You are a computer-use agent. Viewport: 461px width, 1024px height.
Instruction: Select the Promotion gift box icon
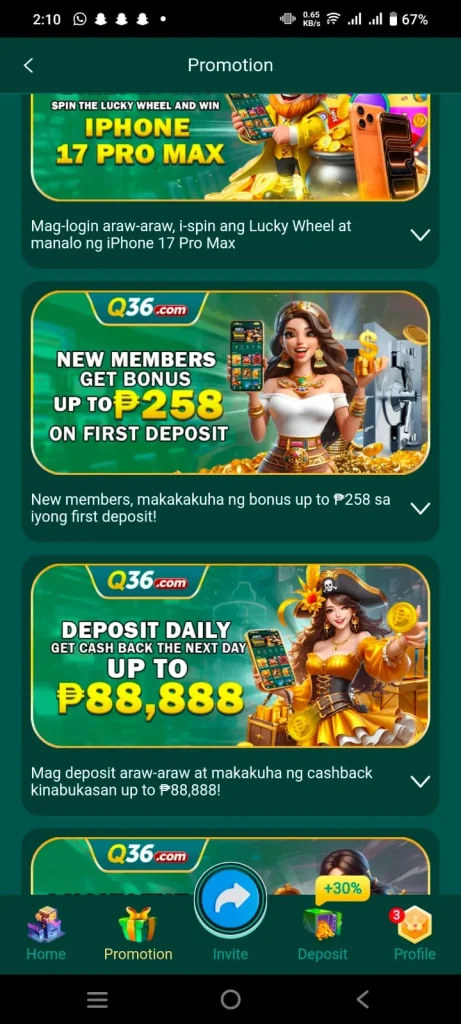point(138,923)
